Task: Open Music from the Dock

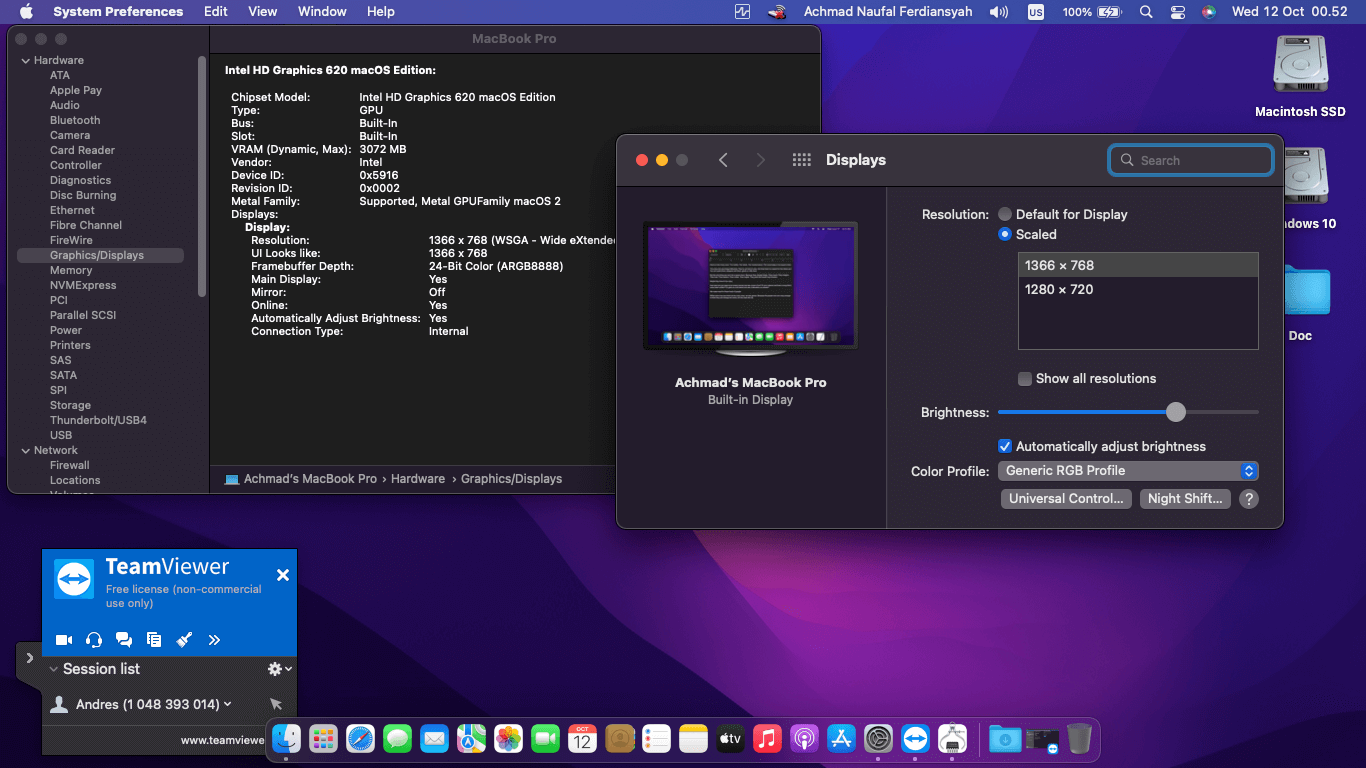Action: (x=767, y=739)
